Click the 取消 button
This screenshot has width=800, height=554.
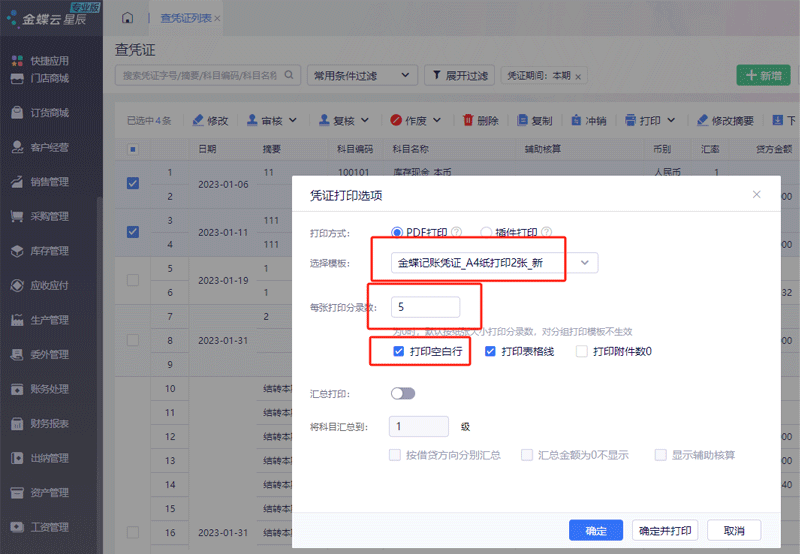734,531
